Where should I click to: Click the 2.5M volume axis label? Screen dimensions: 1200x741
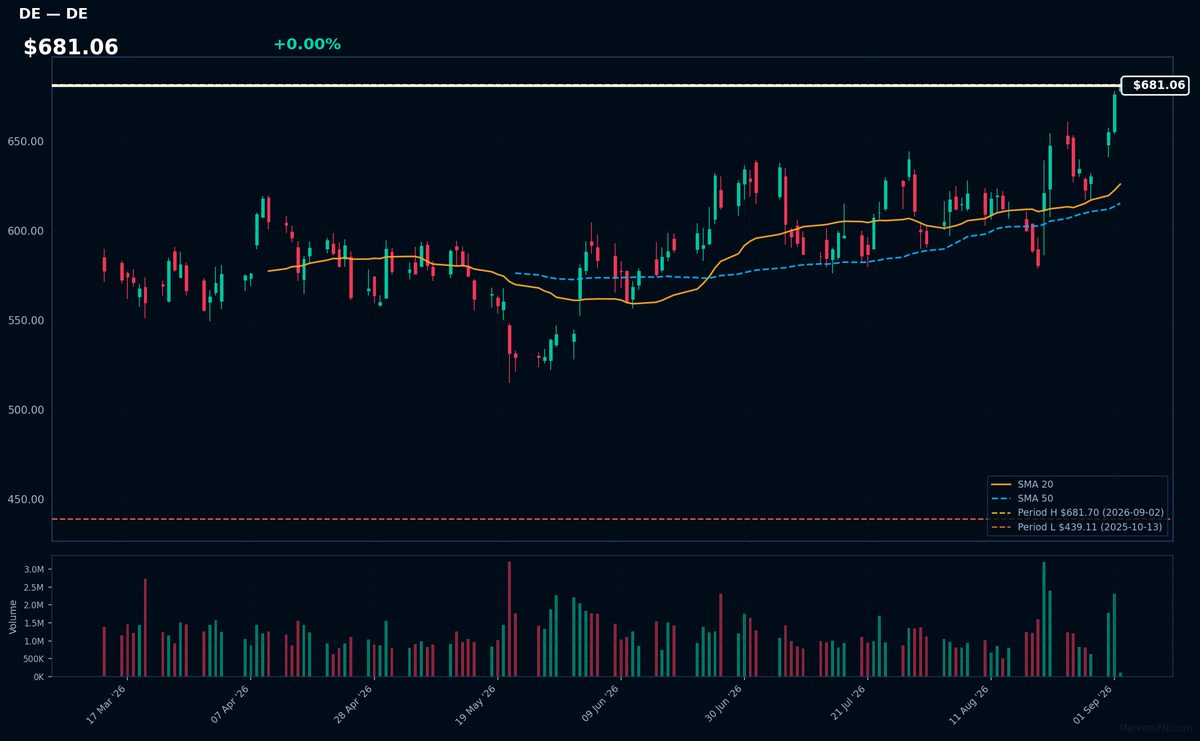(33, 588)
